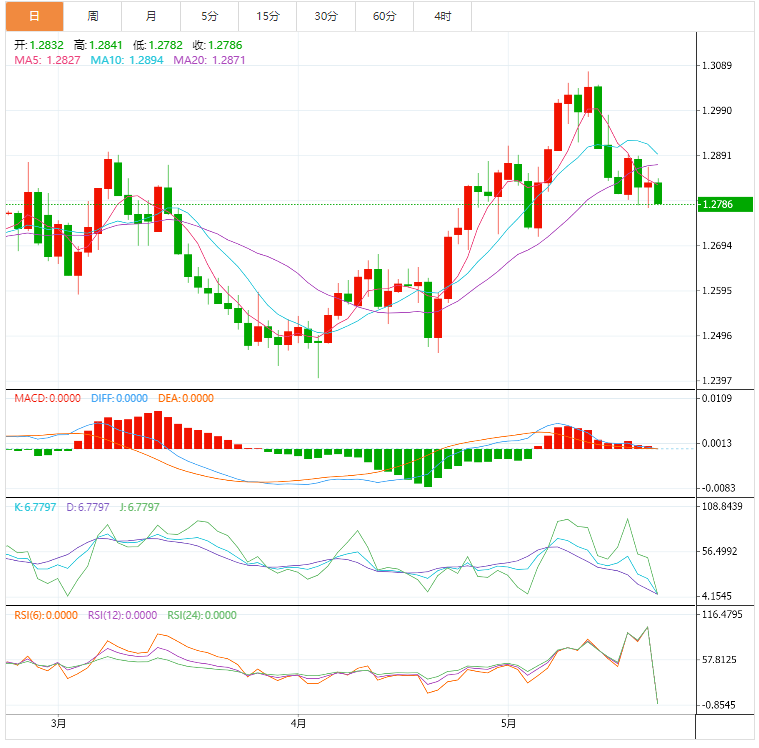The image size is (759, 748).
Task: Switch to the 周 weekly tab
Action: pyautogui.click(x=92, y=16)
